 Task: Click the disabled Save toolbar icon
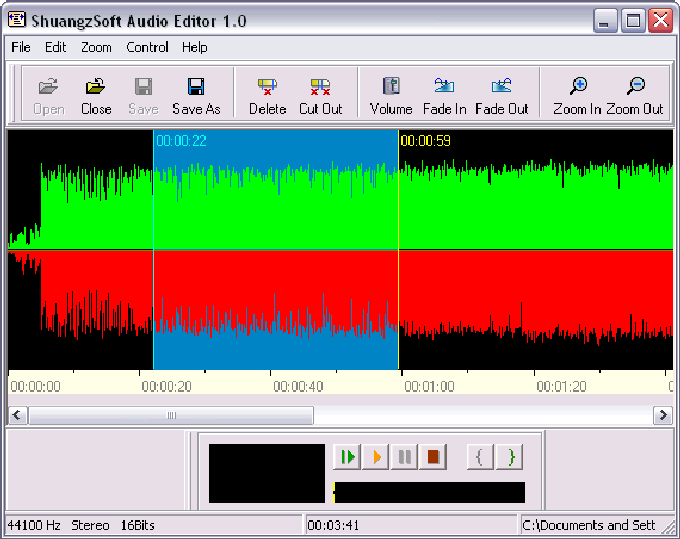(x=143, y=96)
